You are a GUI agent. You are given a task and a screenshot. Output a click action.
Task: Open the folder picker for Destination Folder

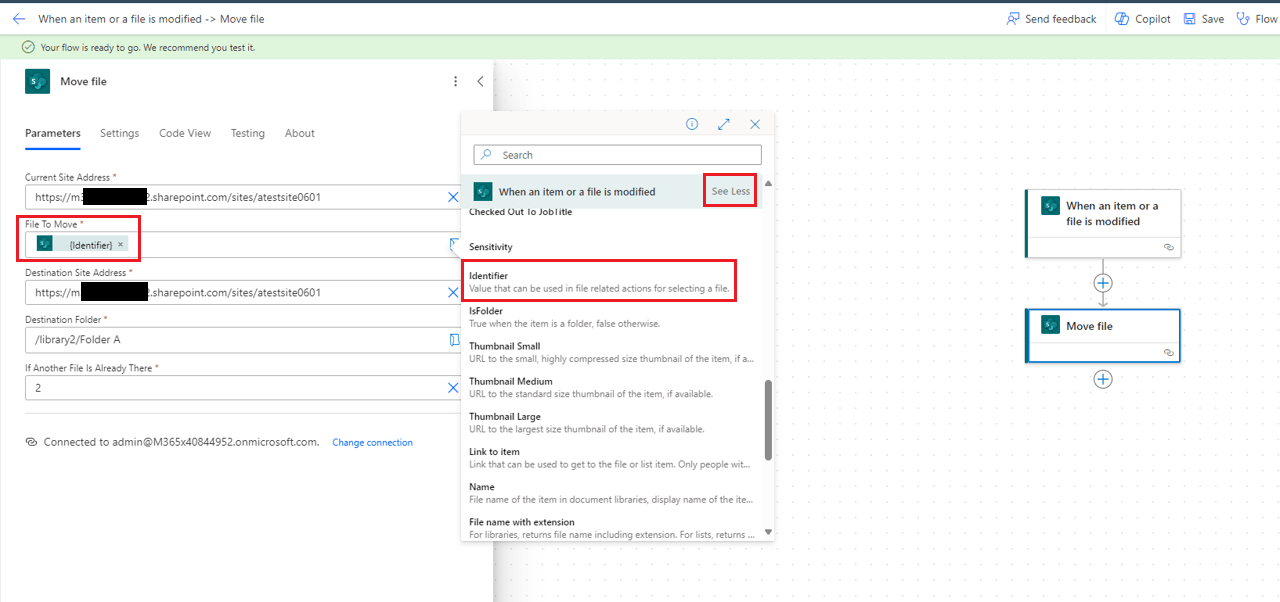click(455, 340)
